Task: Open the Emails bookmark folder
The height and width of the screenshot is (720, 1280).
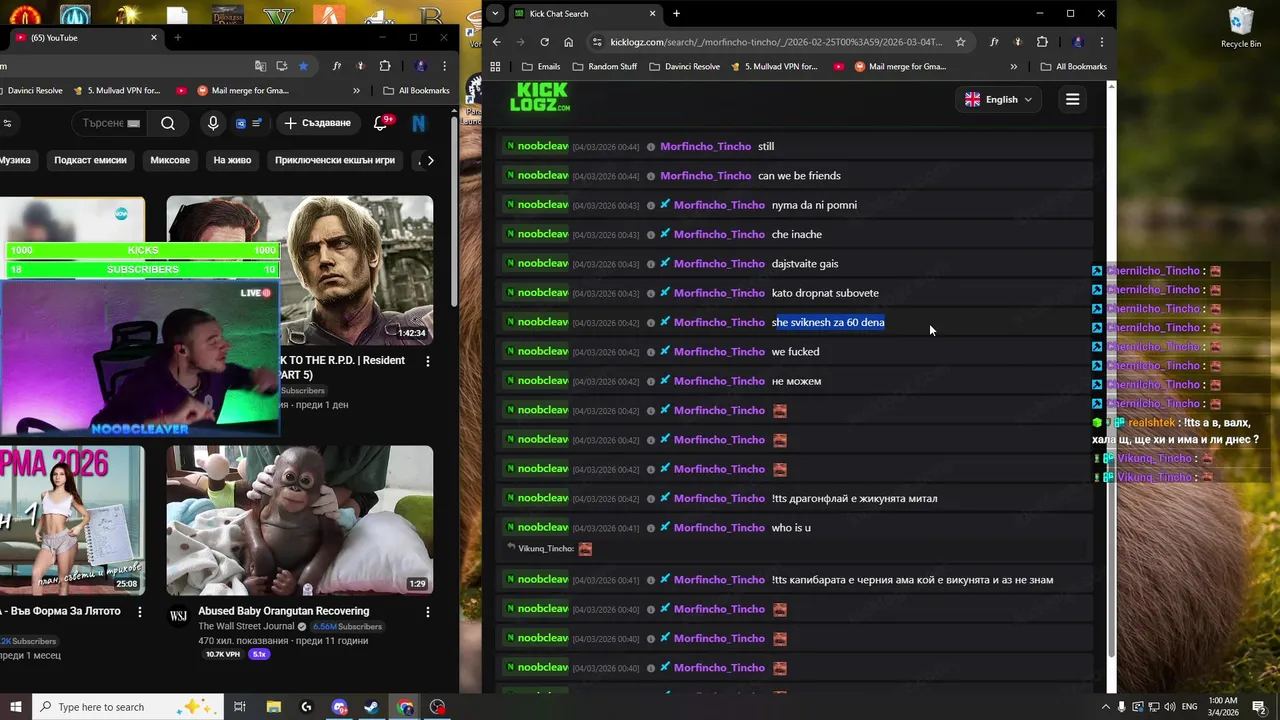Action: point(541,67)
